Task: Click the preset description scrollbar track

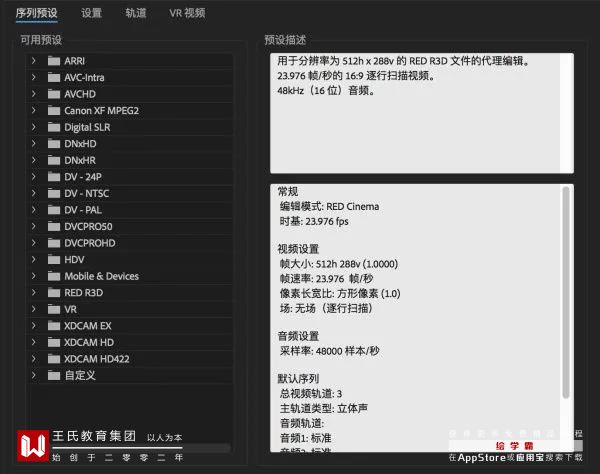Action: (x=566, y=113)
